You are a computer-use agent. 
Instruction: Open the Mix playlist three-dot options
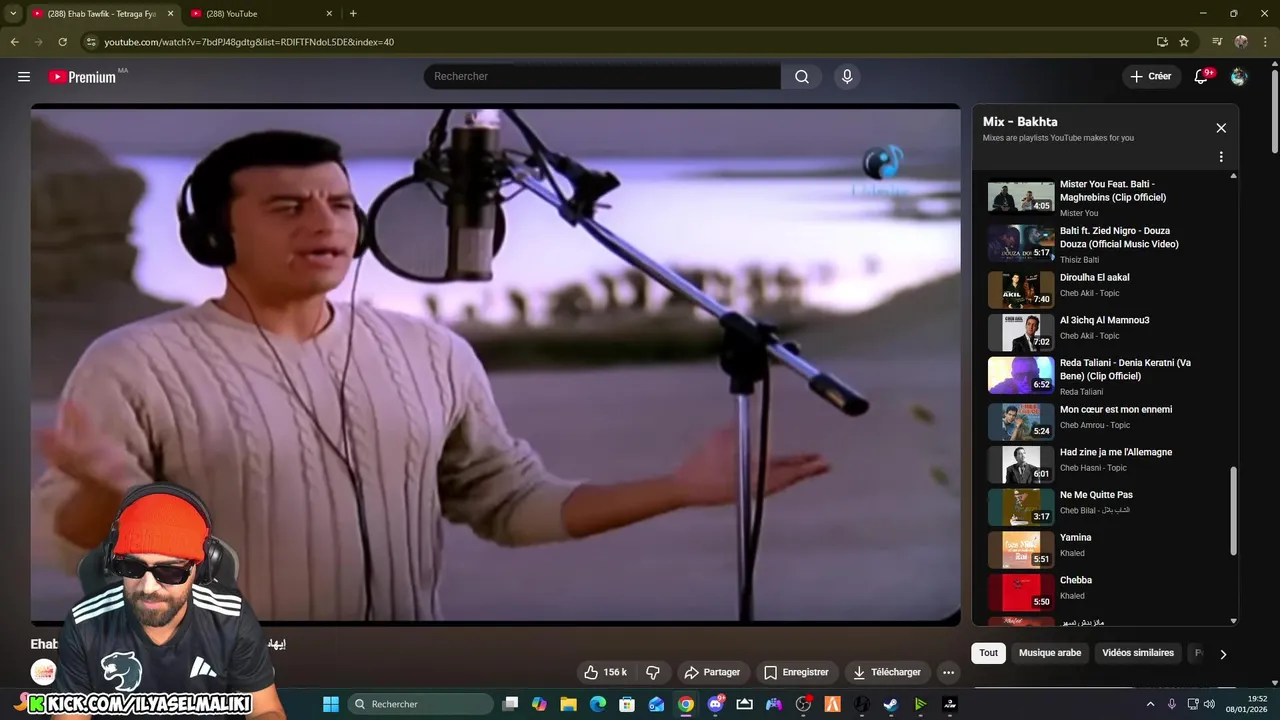click(1221, 157)
